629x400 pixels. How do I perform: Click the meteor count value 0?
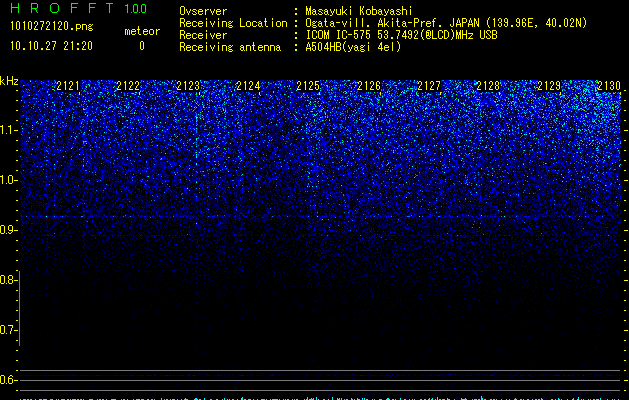coord(142,46)
